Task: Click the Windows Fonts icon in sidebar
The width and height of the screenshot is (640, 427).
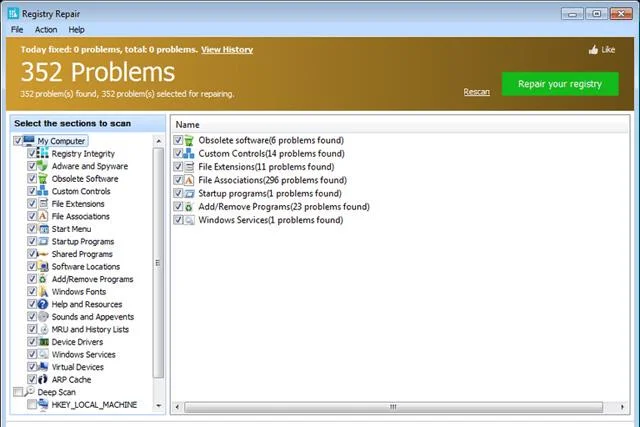Action: coord(43,291)
